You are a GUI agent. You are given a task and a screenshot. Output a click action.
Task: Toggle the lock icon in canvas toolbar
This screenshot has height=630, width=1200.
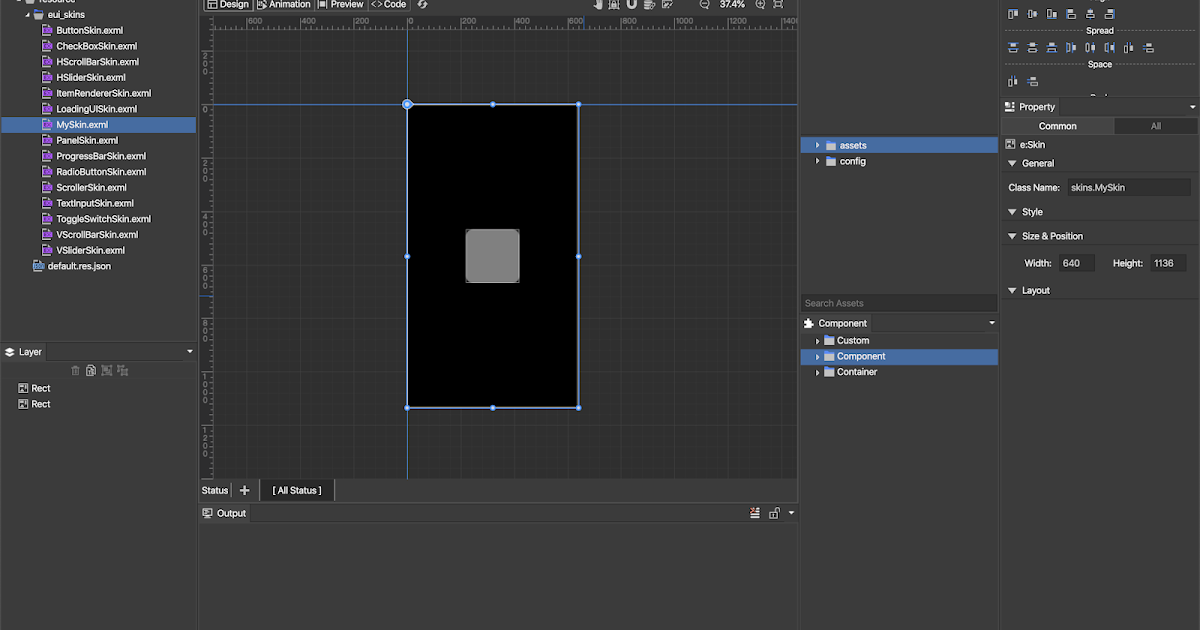coord(614,5)
